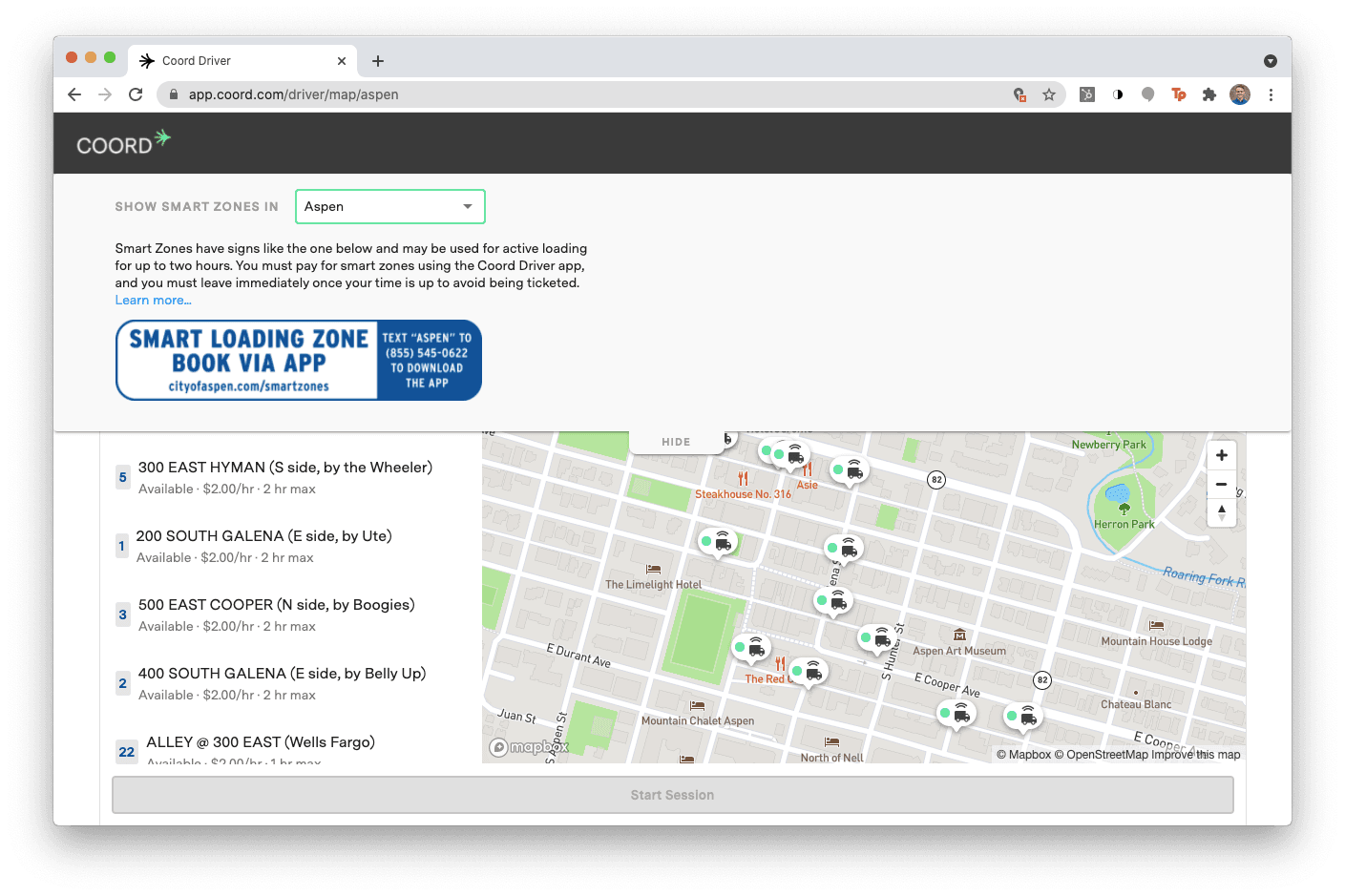Click the Smart Loading Zone sign image
This screenshot has height=896, width=1345.
point(299,360)
